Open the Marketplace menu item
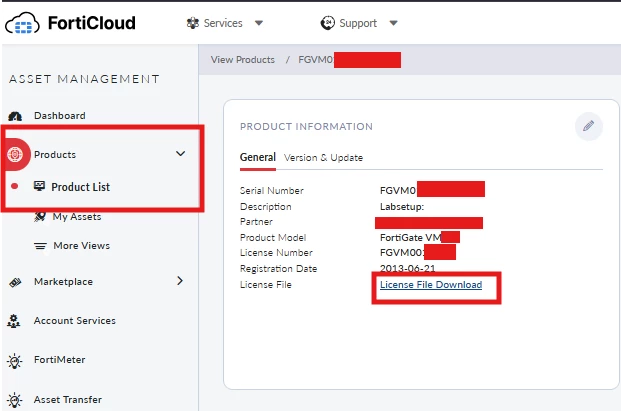621x411 pixels. [x=63, y=282]
